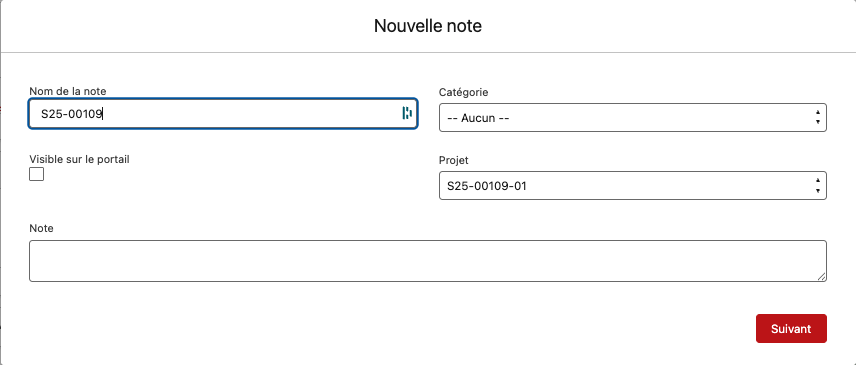Screen dimensions: 856x365
Task: Open the Catégorie dropdown
Action: pyautogui.click(x=633, y=117)
